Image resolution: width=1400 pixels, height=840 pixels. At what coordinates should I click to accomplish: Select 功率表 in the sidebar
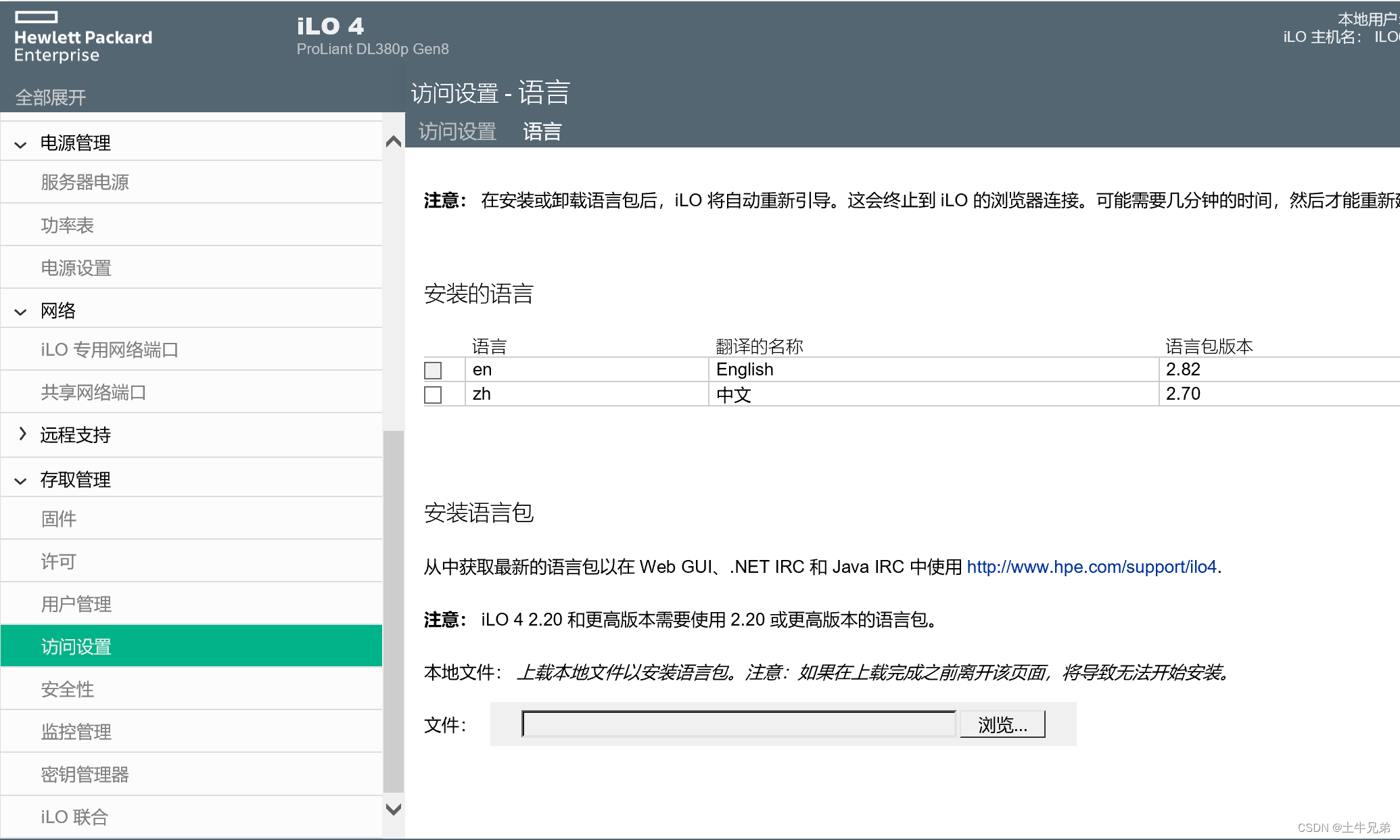(68, 225)
